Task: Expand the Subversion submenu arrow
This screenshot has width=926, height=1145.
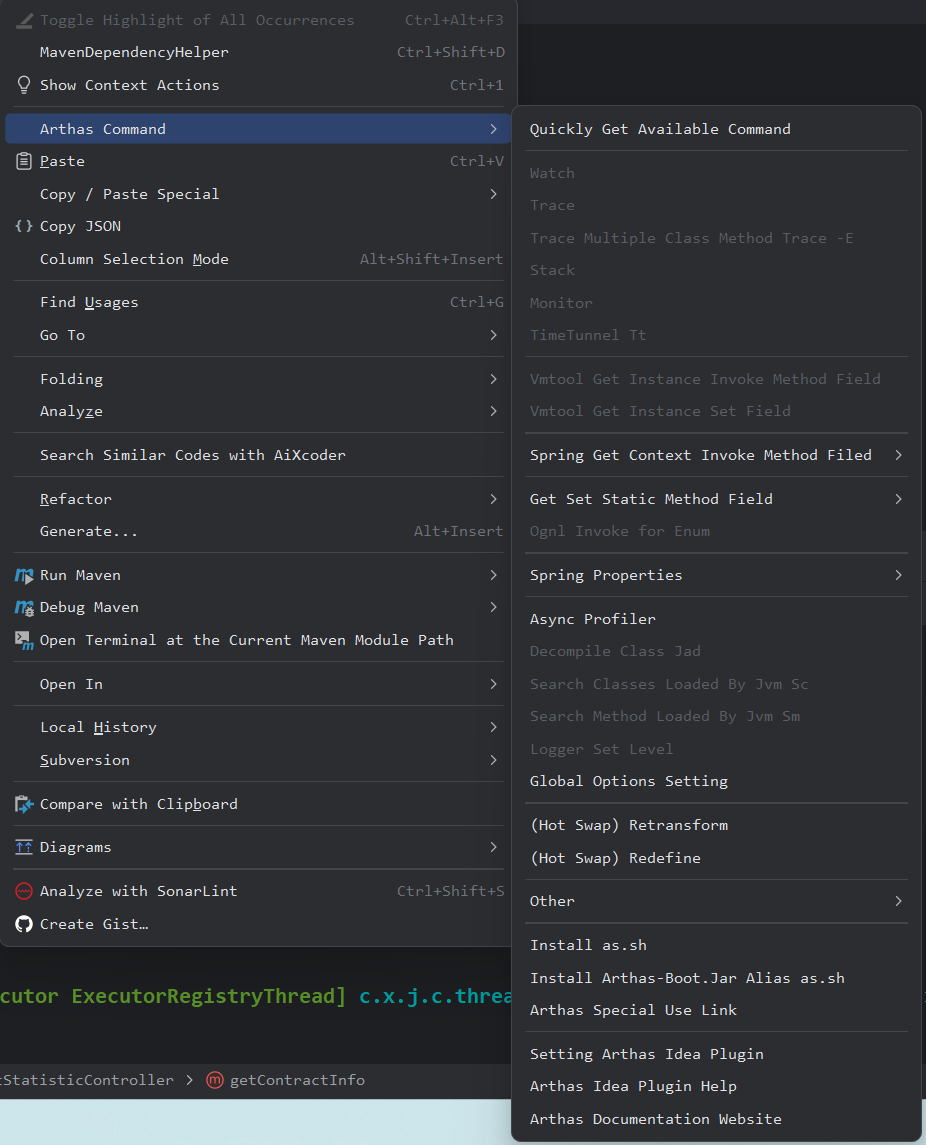Action: click(x=494, y=760)
